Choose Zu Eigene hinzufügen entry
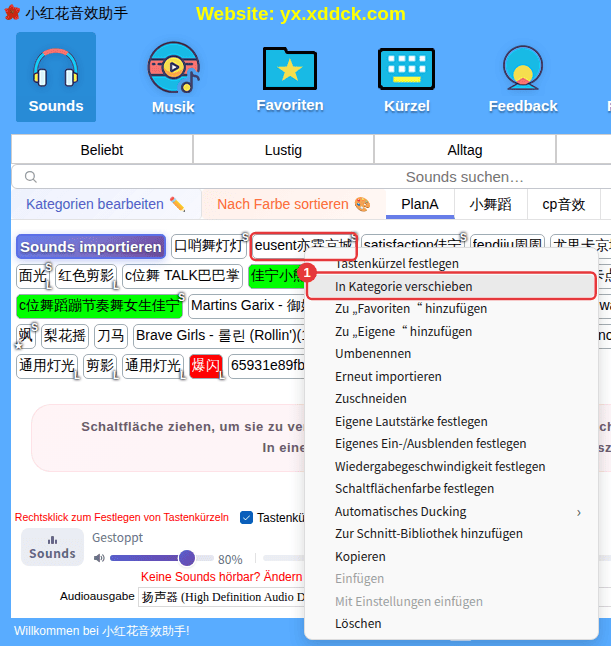The width and height of the screenshot is (611, 646). tap(451, 331)
